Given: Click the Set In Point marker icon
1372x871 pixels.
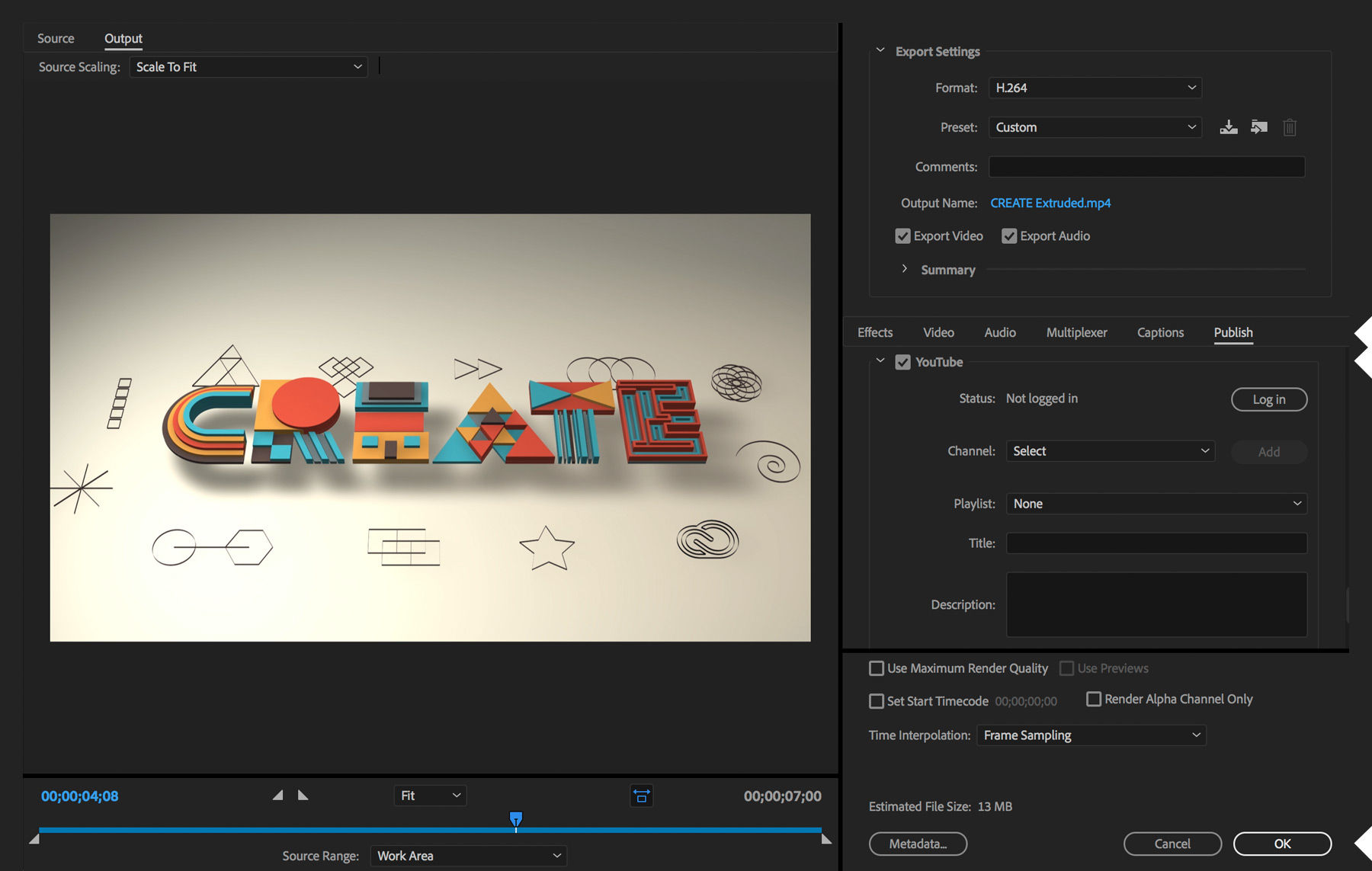Looking at the screenshot, I should [278, 794].
